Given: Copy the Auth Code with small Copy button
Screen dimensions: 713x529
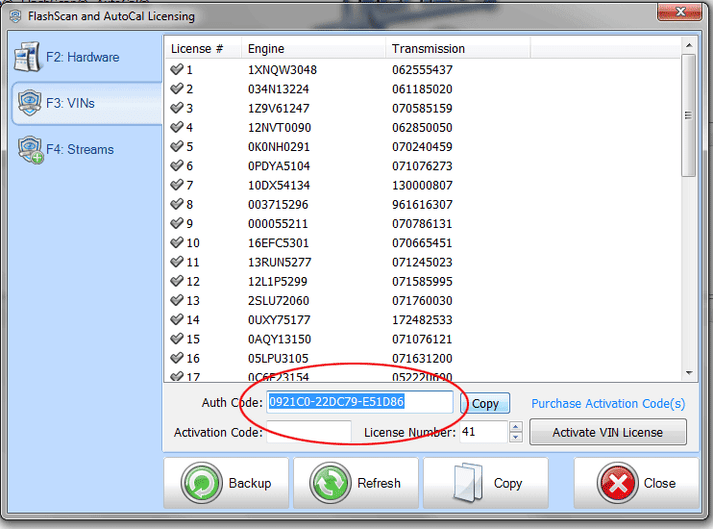Looking at the screenshot, I should (485, 404).
